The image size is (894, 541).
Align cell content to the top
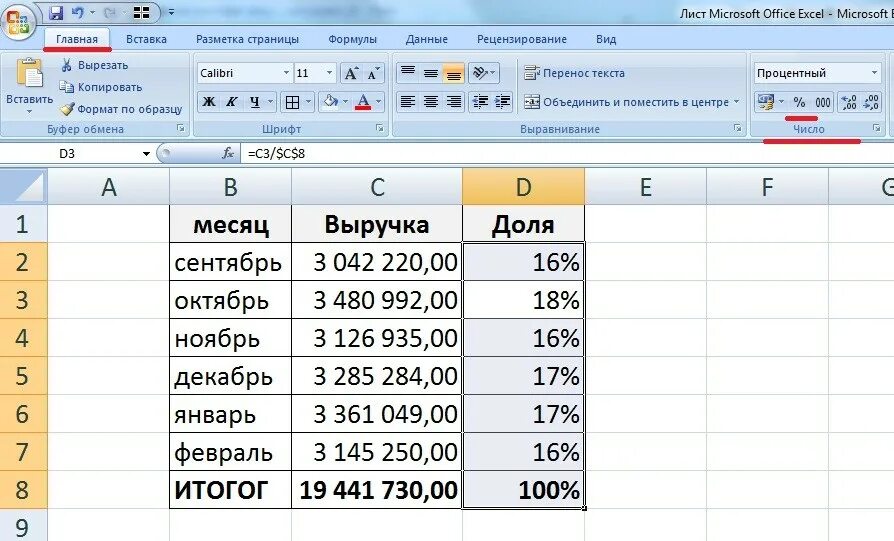408,73
